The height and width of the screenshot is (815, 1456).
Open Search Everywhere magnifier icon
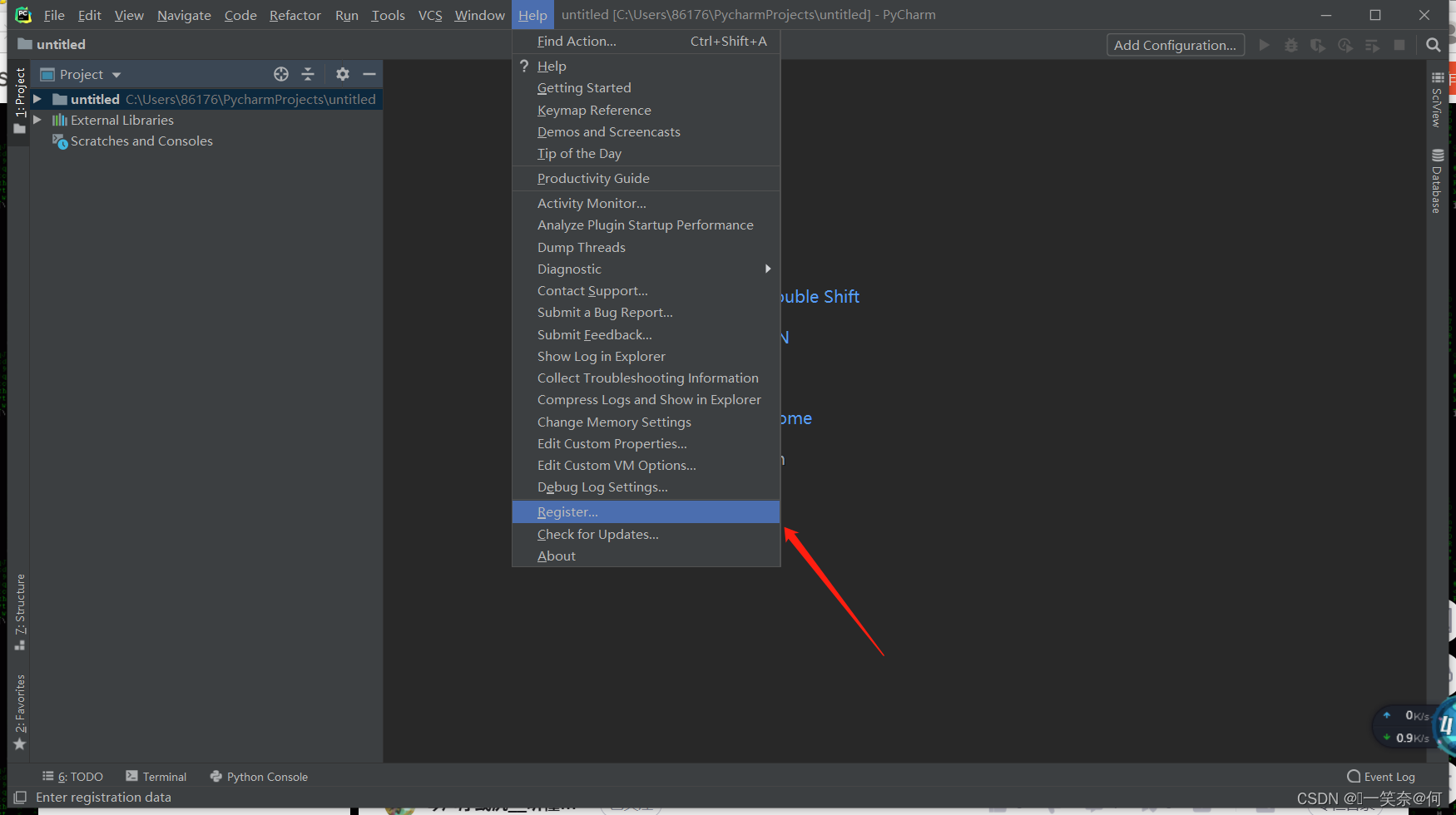point(1433,45)
